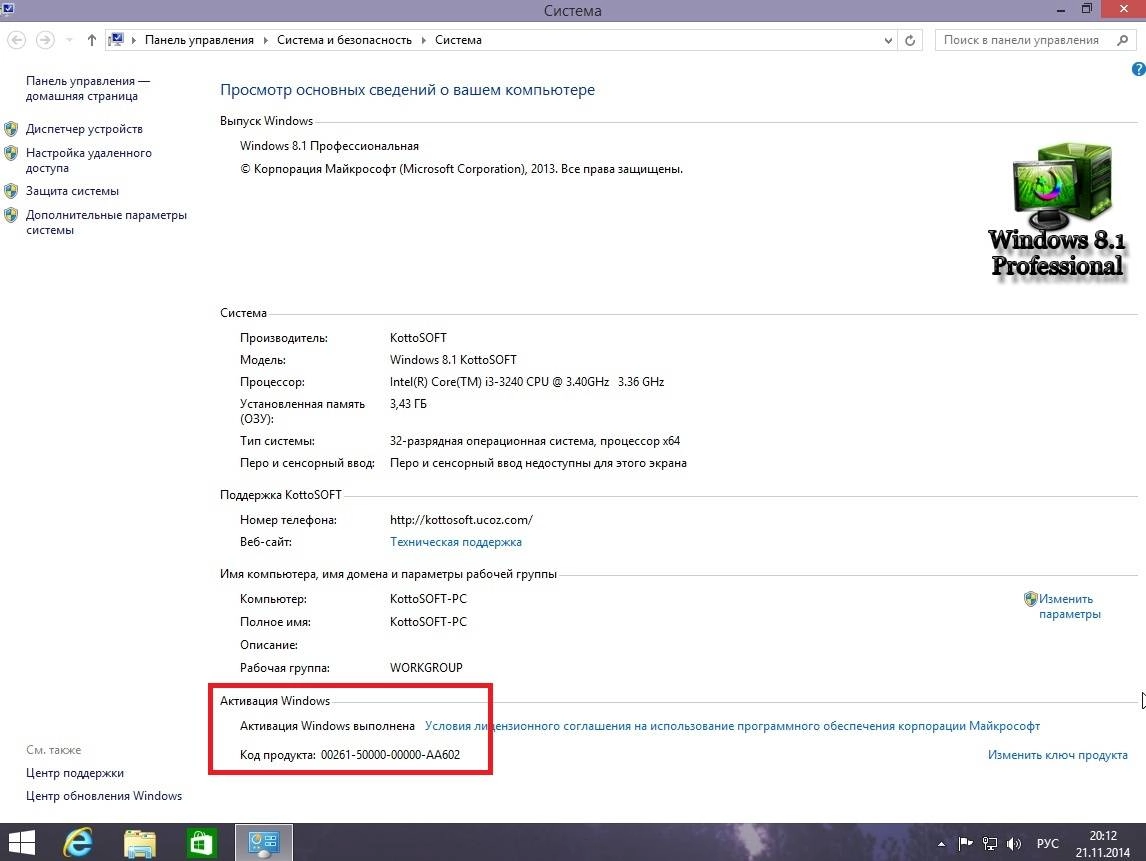
Task: Click shield icon beside Защита системы
Action: coord(11,191)
